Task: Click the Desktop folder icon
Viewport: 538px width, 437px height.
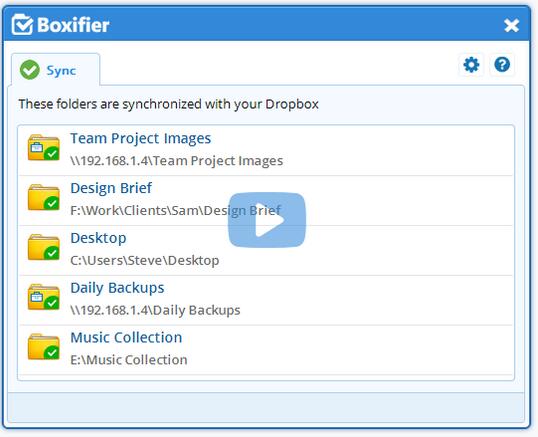Action: tap(44, 247)
